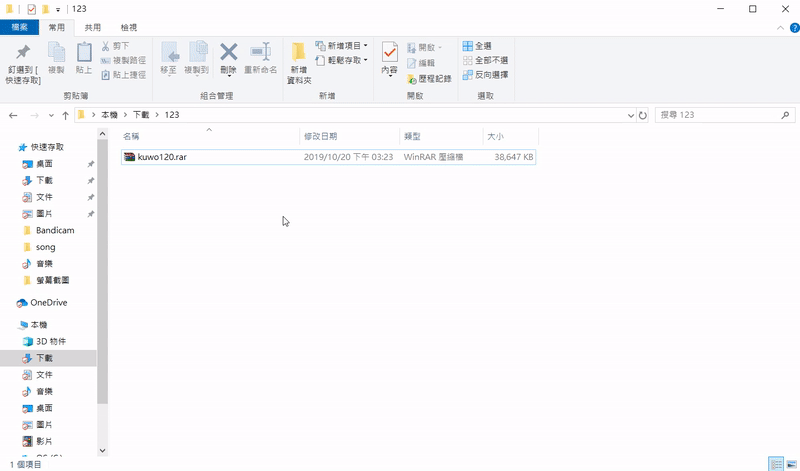
Task: Open the song folder in sidebar
Action: pos(45,247)
